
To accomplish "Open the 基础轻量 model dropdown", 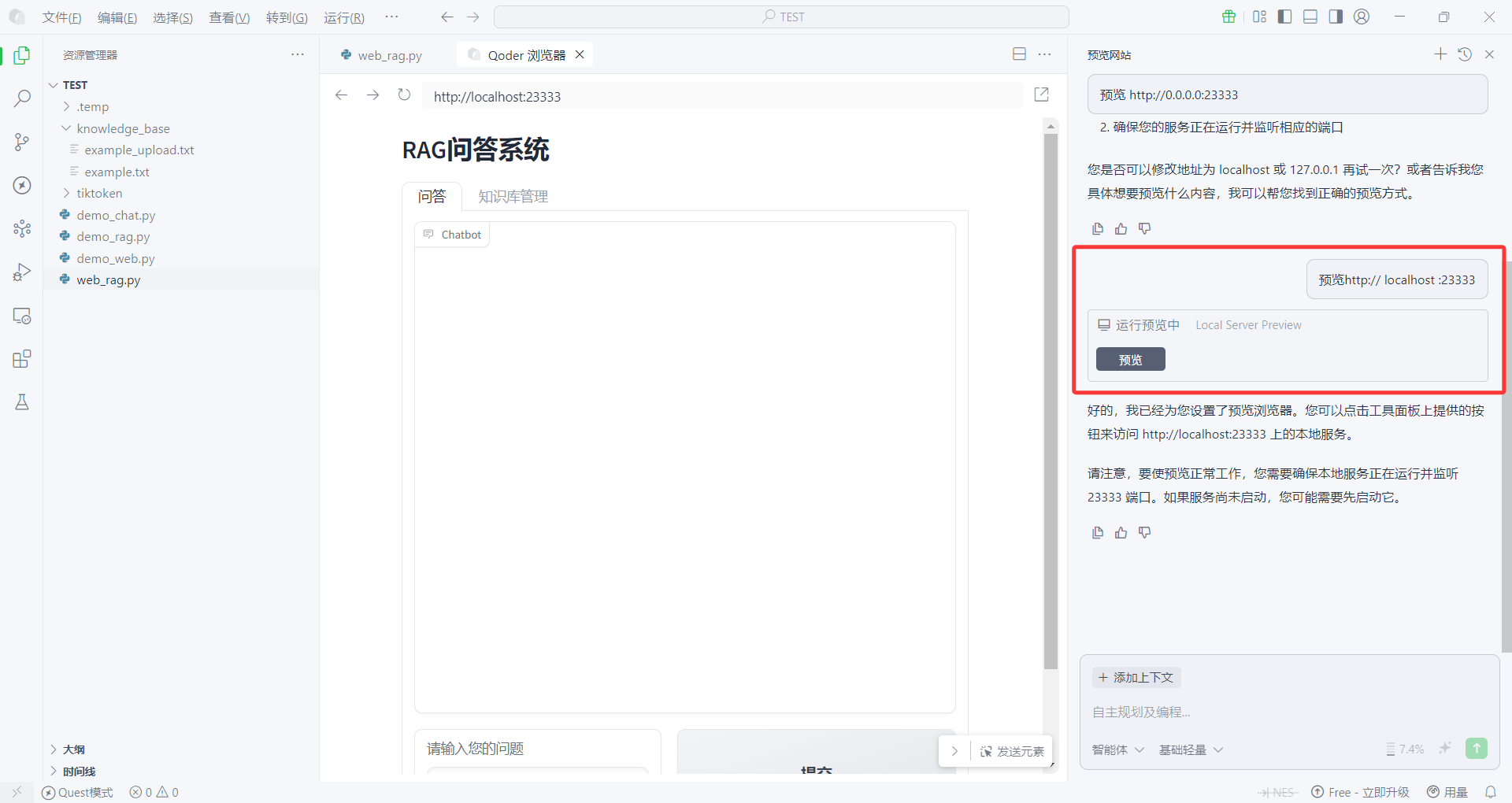I will pos(1191,749).
